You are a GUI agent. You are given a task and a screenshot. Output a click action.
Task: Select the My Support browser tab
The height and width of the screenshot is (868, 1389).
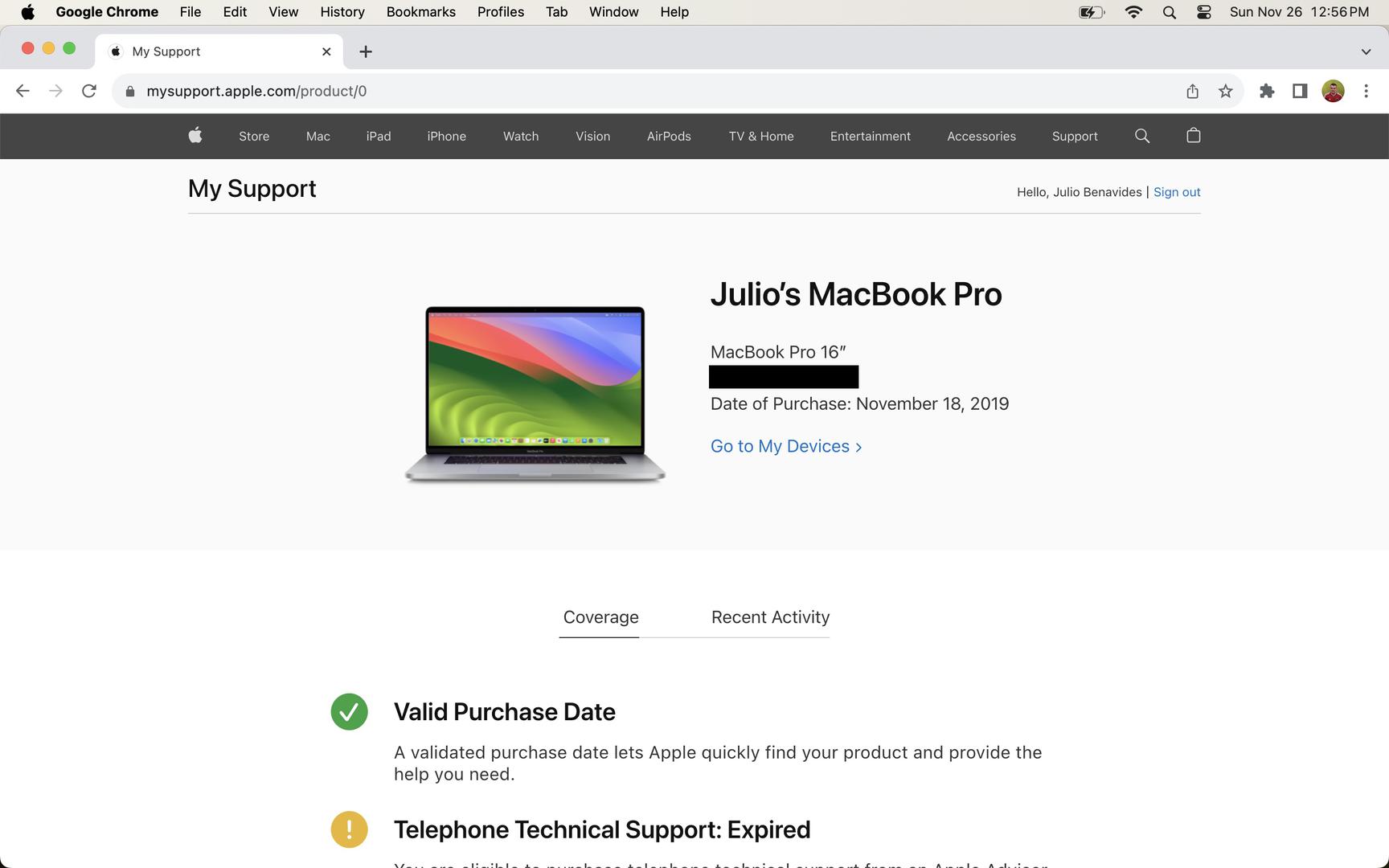219,51
